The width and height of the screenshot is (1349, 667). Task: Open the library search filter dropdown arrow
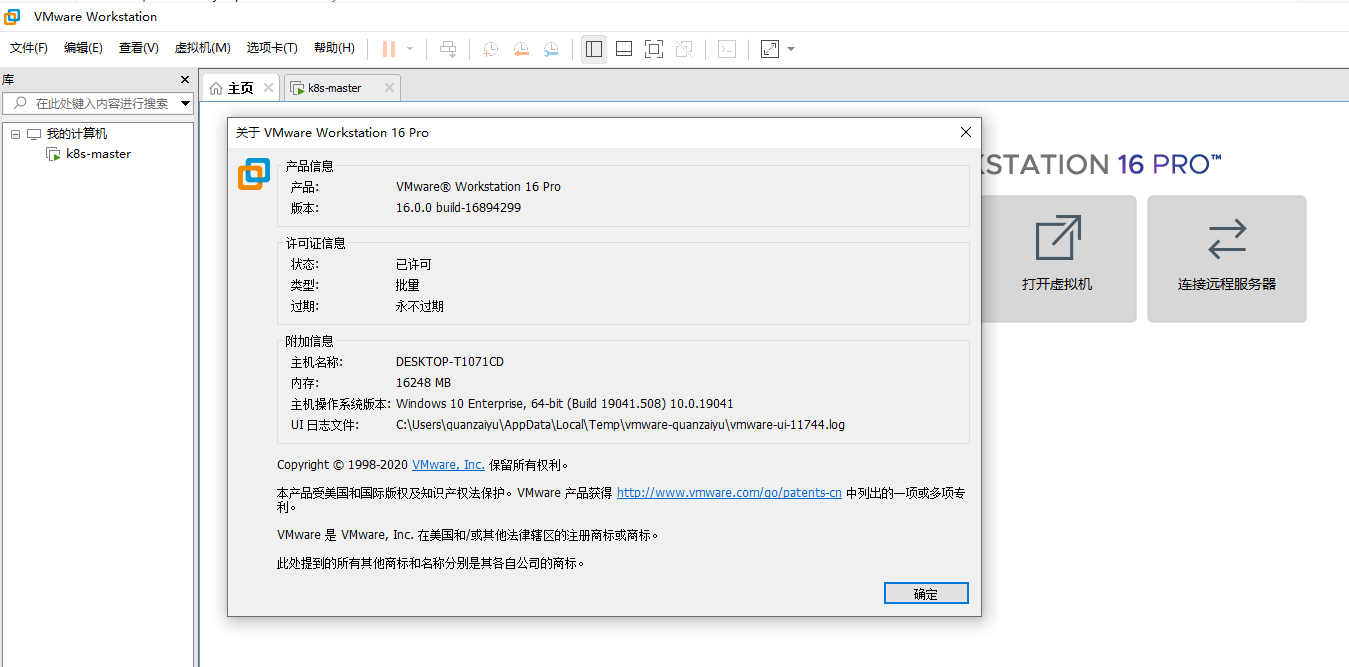click(x=185, y=103)
